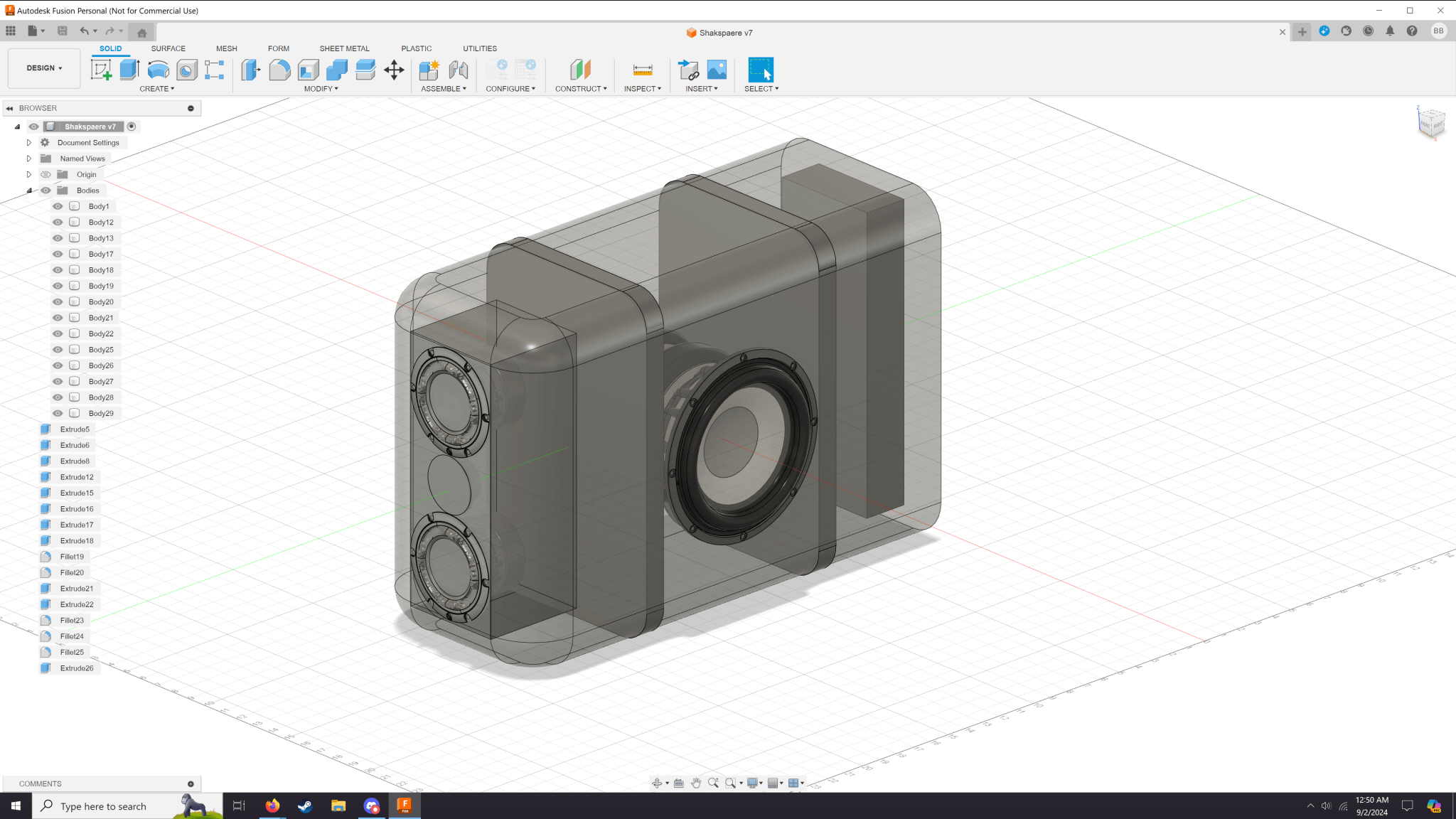Click the Undo arrow
1456x819 pixels.
[85, 31]
